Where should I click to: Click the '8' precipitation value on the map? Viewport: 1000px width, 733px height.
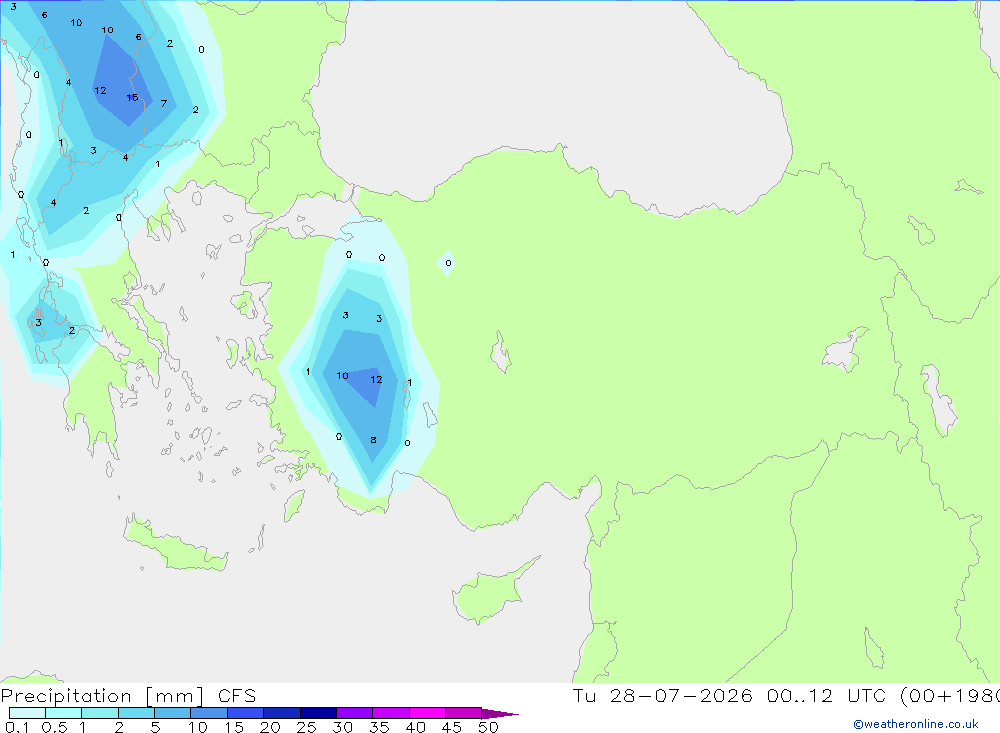pos(373,440)
